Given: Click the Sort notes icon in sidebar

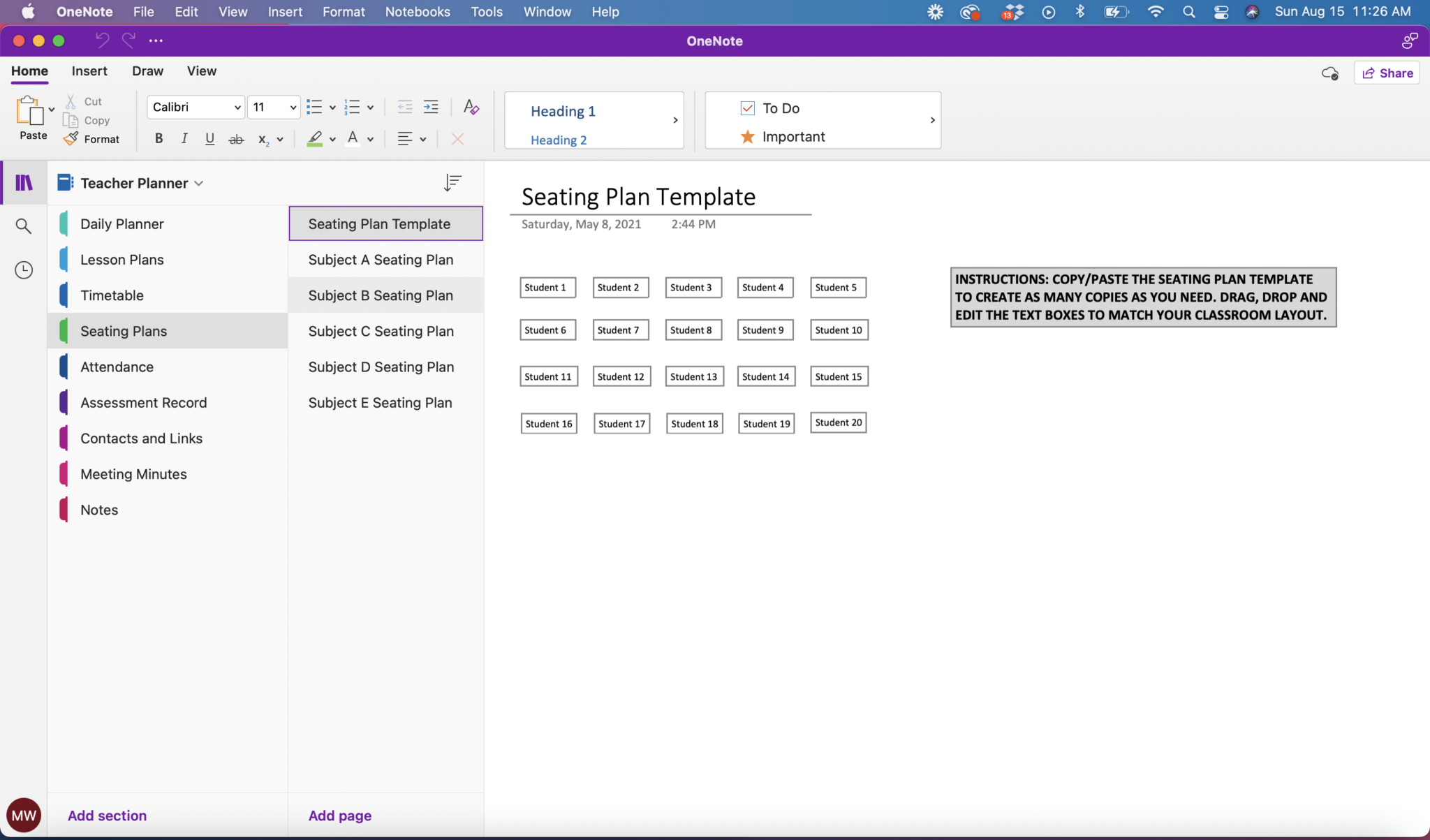Looking at the screenshot, I should [453, 183].
